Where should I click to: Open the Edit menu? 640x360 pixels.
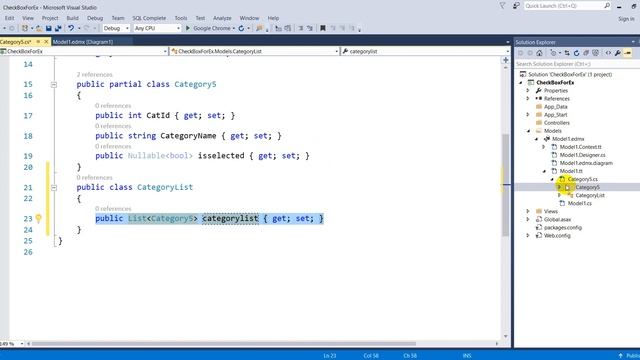[9, 18]
